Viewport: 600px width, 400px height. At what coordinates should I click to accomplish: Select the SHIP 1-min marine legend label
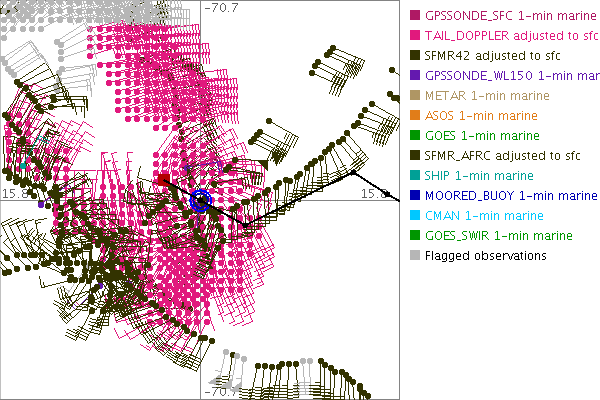479,176
